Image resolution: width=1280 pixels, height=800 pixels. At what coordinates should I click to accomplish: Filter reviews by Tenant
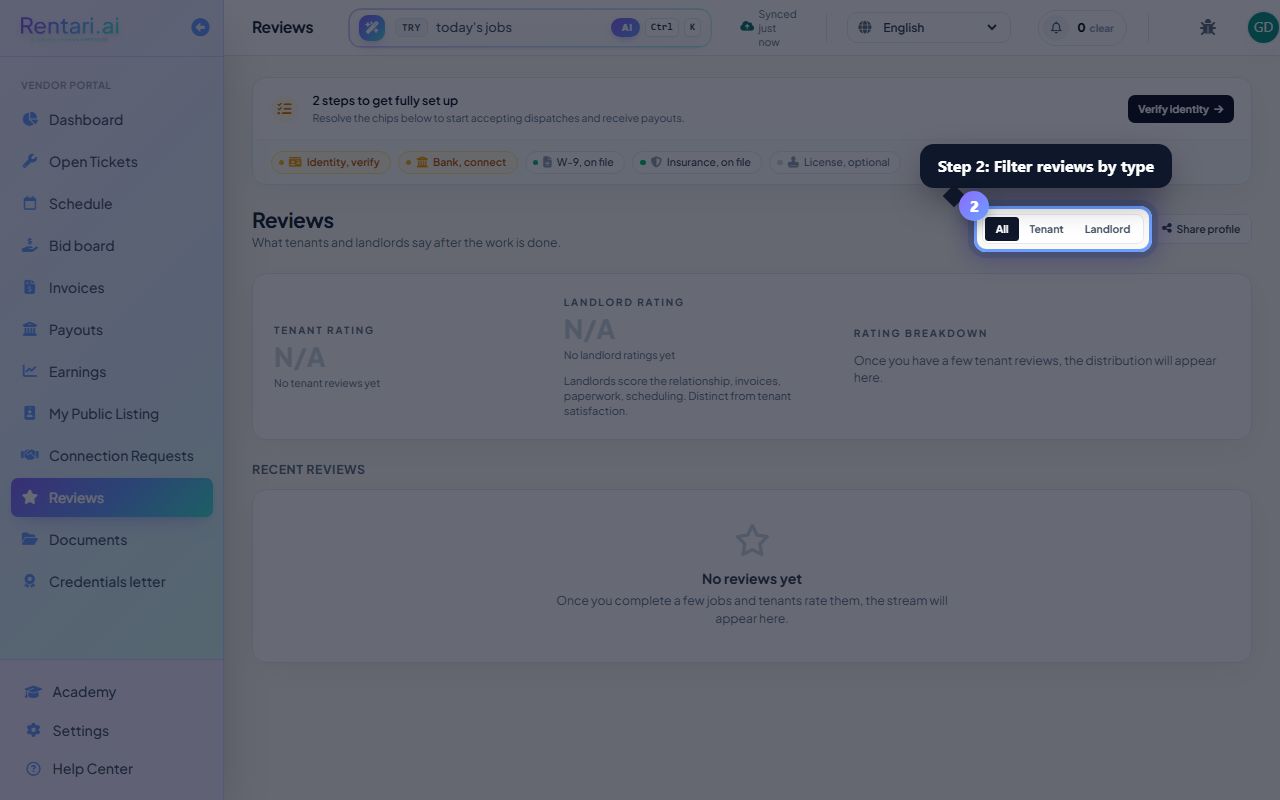point(1046,229)
